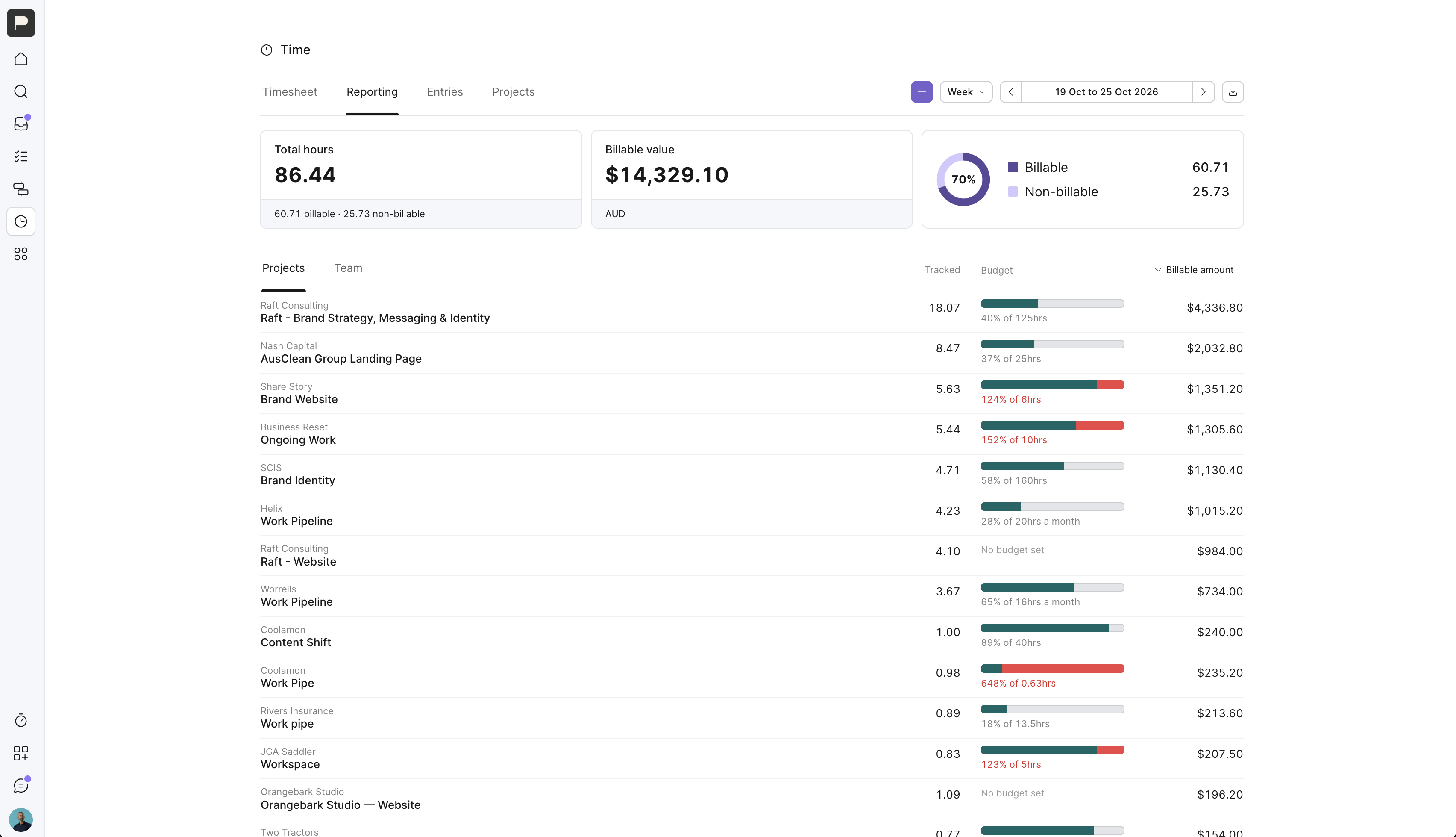Open AusClean Group Landing Page project
The image size is (1456, 837).
click(341, 359)
